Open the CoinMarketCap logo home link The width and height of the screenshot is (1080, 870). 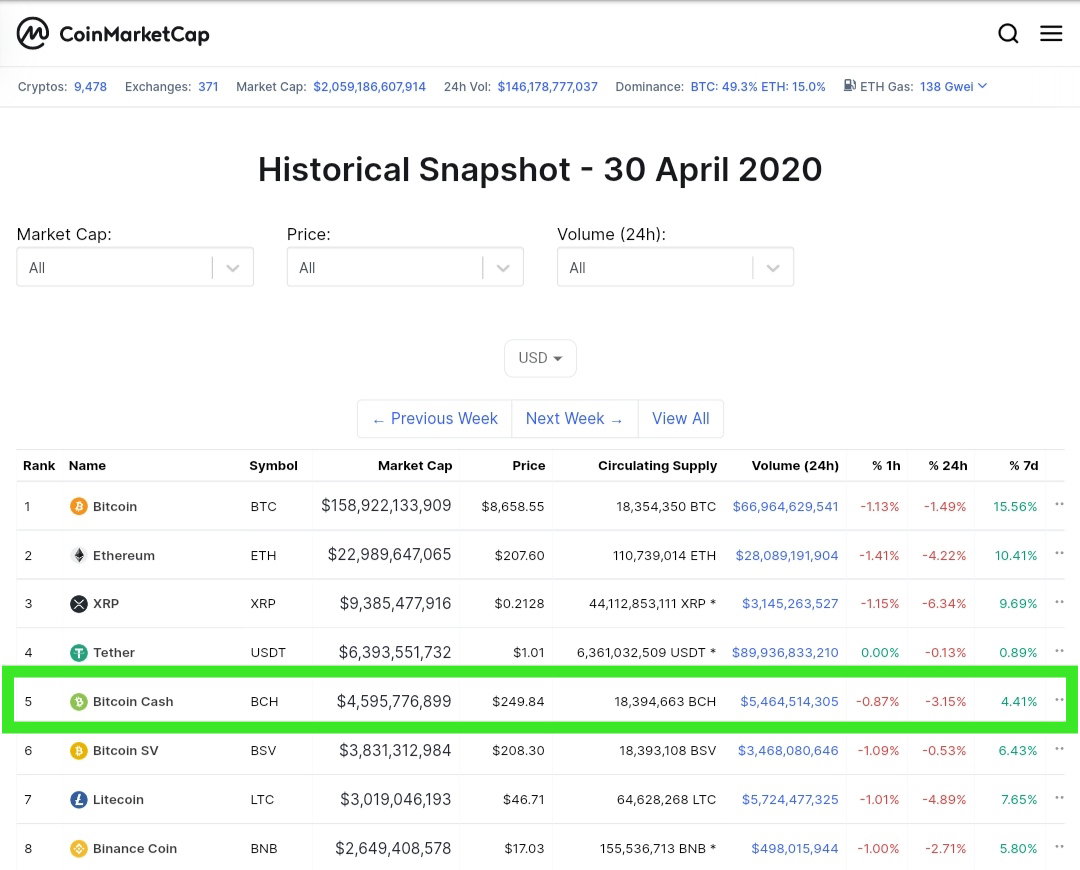coord(113,33)
